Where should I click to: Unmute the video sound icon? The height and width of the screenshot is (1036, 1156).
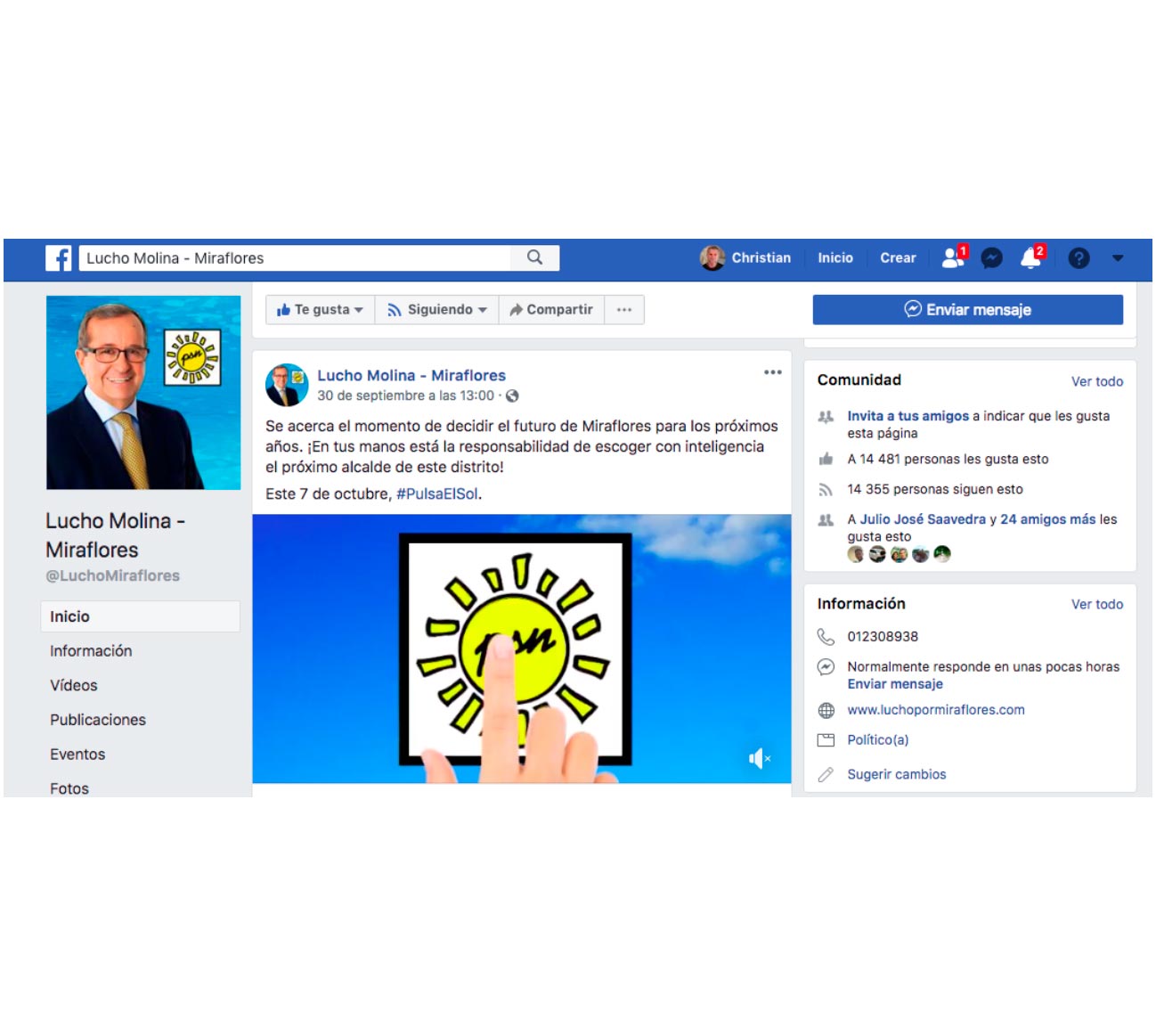pyautogui.click(x=759, y=758)
